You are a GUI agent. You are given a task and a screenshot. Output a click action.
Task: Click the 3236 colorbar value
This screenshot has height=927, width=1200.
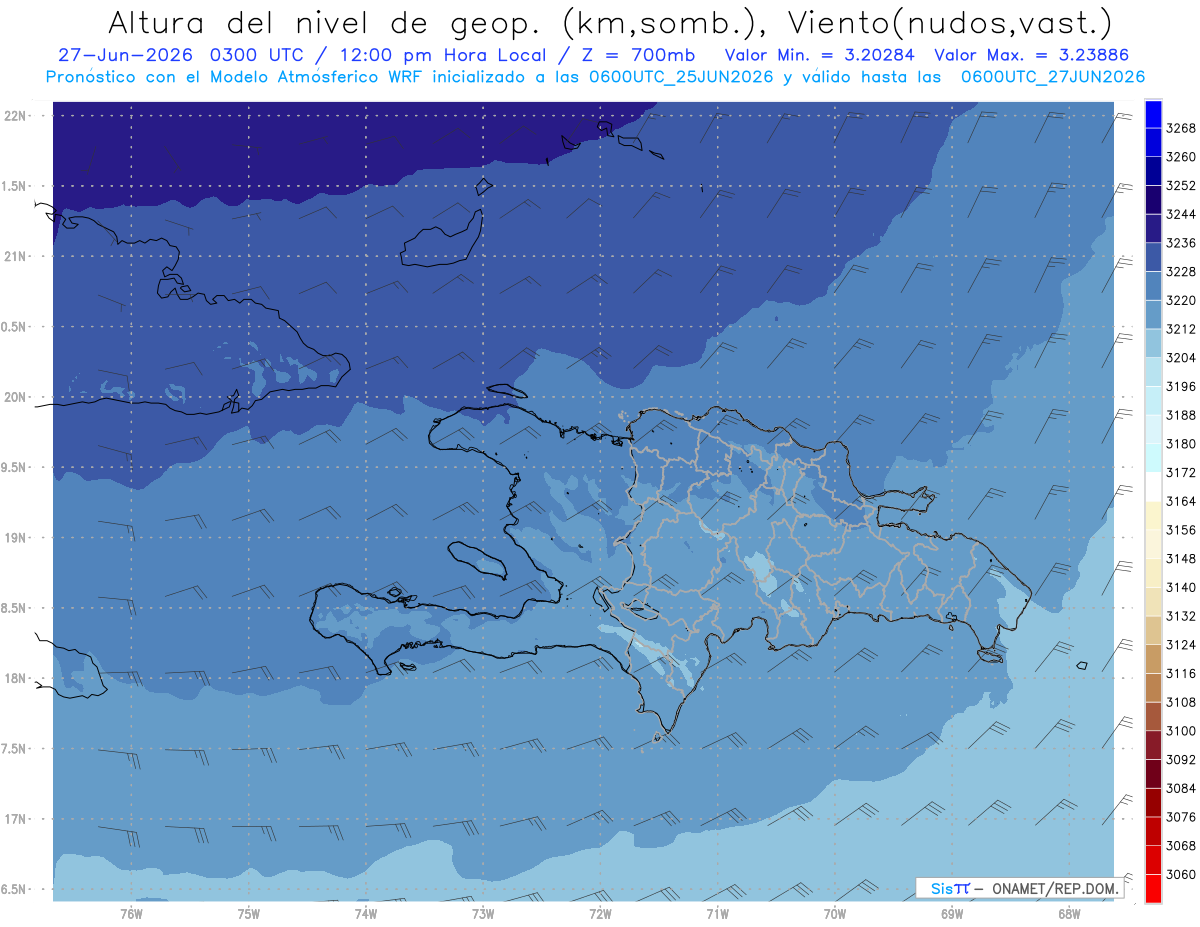click(1180, 243)
